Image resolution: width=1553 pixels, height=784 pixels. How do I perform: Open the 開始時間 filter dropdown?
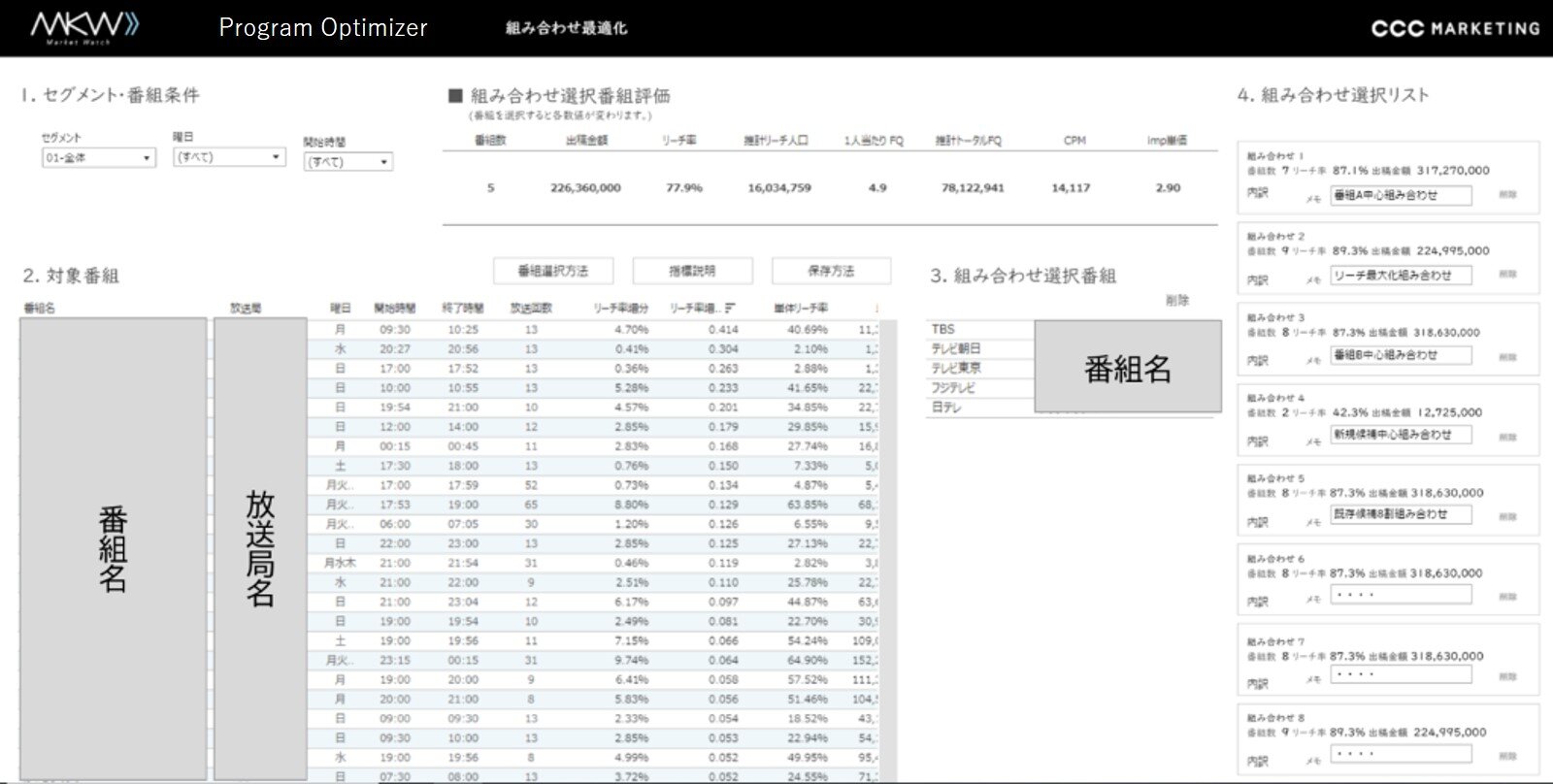347,162
